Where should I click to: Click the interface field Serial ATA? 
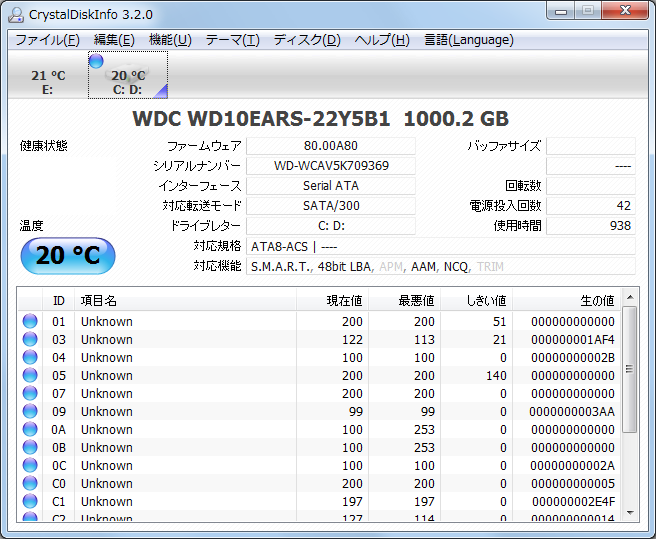coord(331,186)
